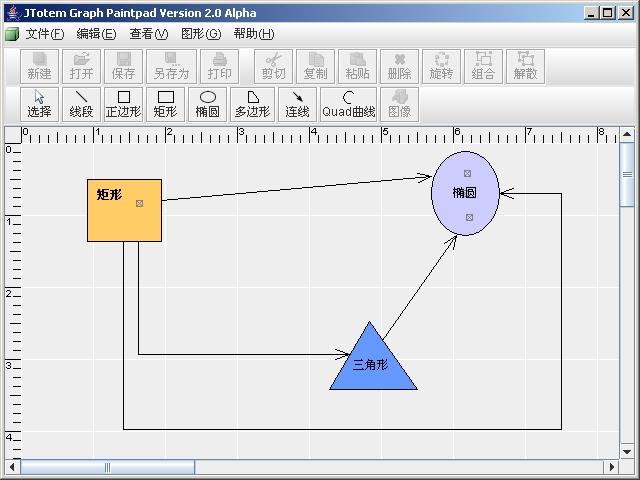The width and height of the screenshot is (640, 480).
Task: Click the 新建 (New) toolbar icon
Action: [39, 67]
